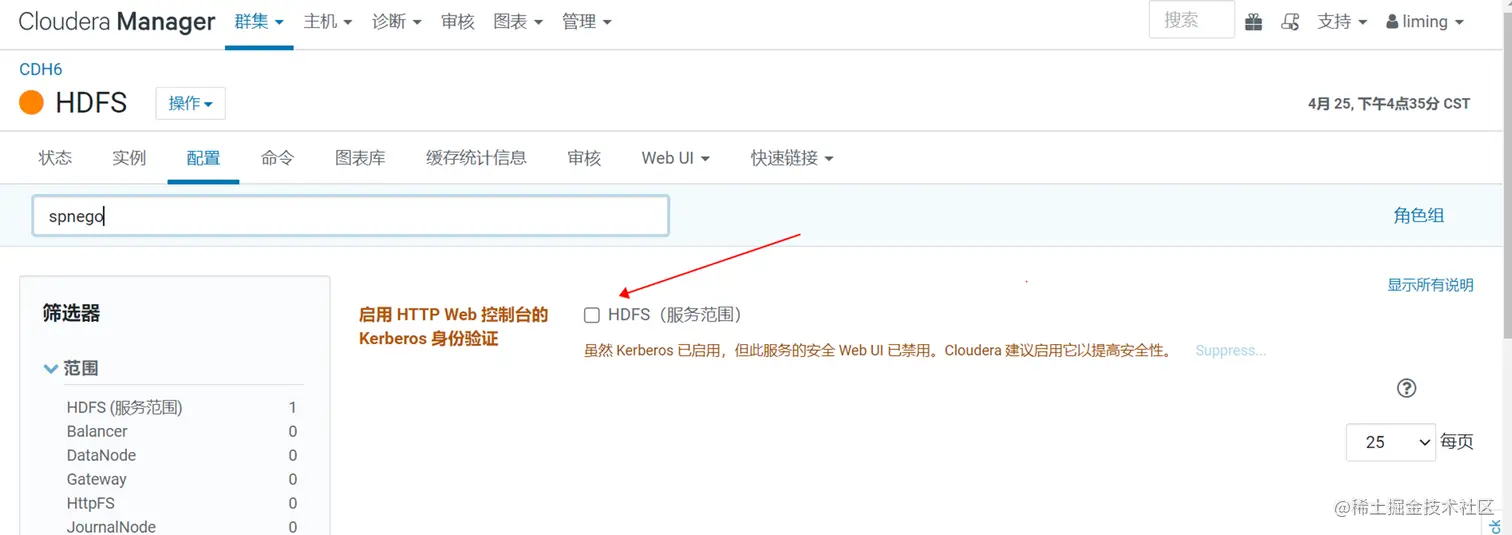
Task: Click the timestamp 4月 25, 下午4点35分 CST
Action: (x=1389, y=103)
